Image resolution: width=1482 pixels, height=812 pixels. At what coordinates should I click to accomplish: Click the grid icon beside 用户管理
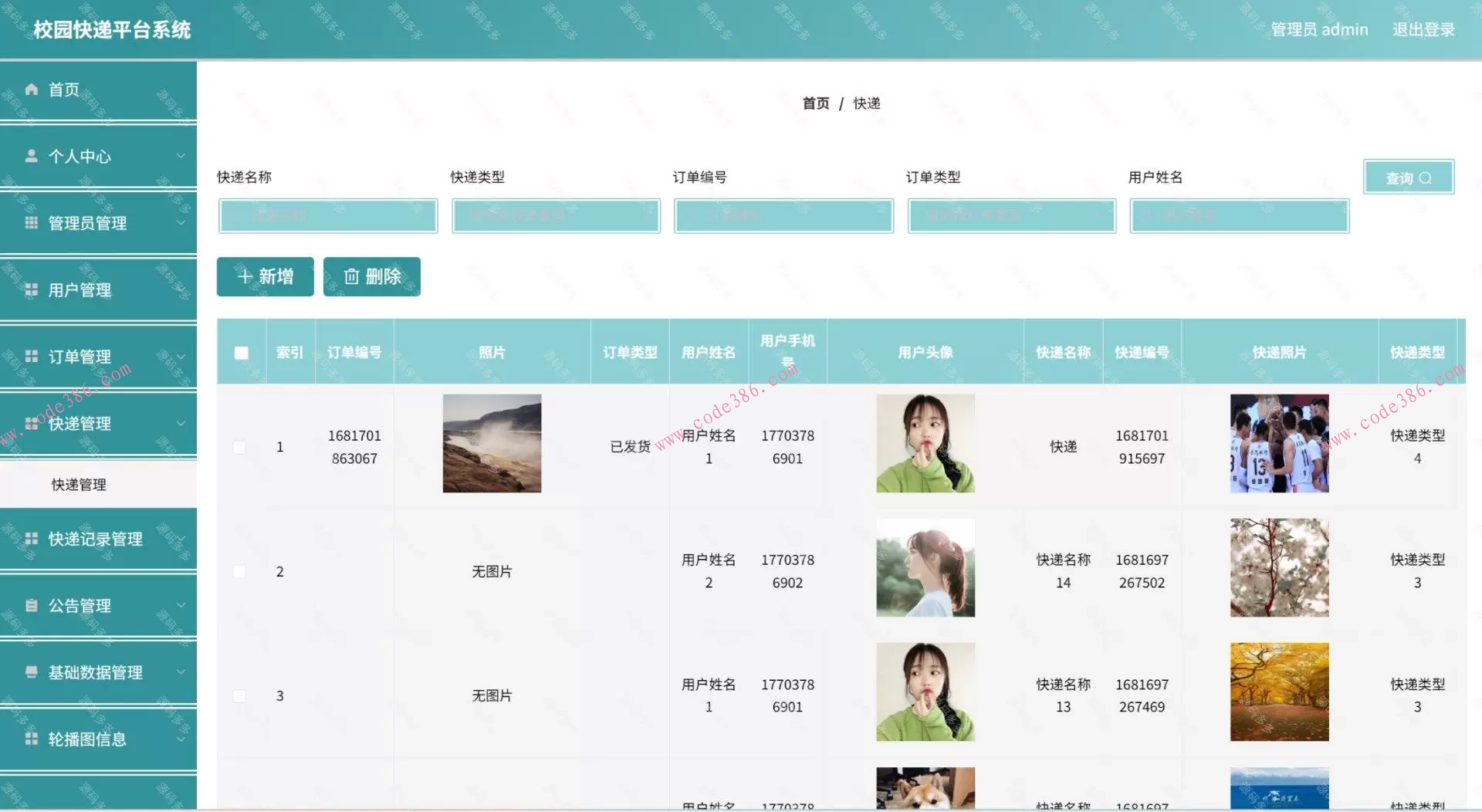click(32, 290)
